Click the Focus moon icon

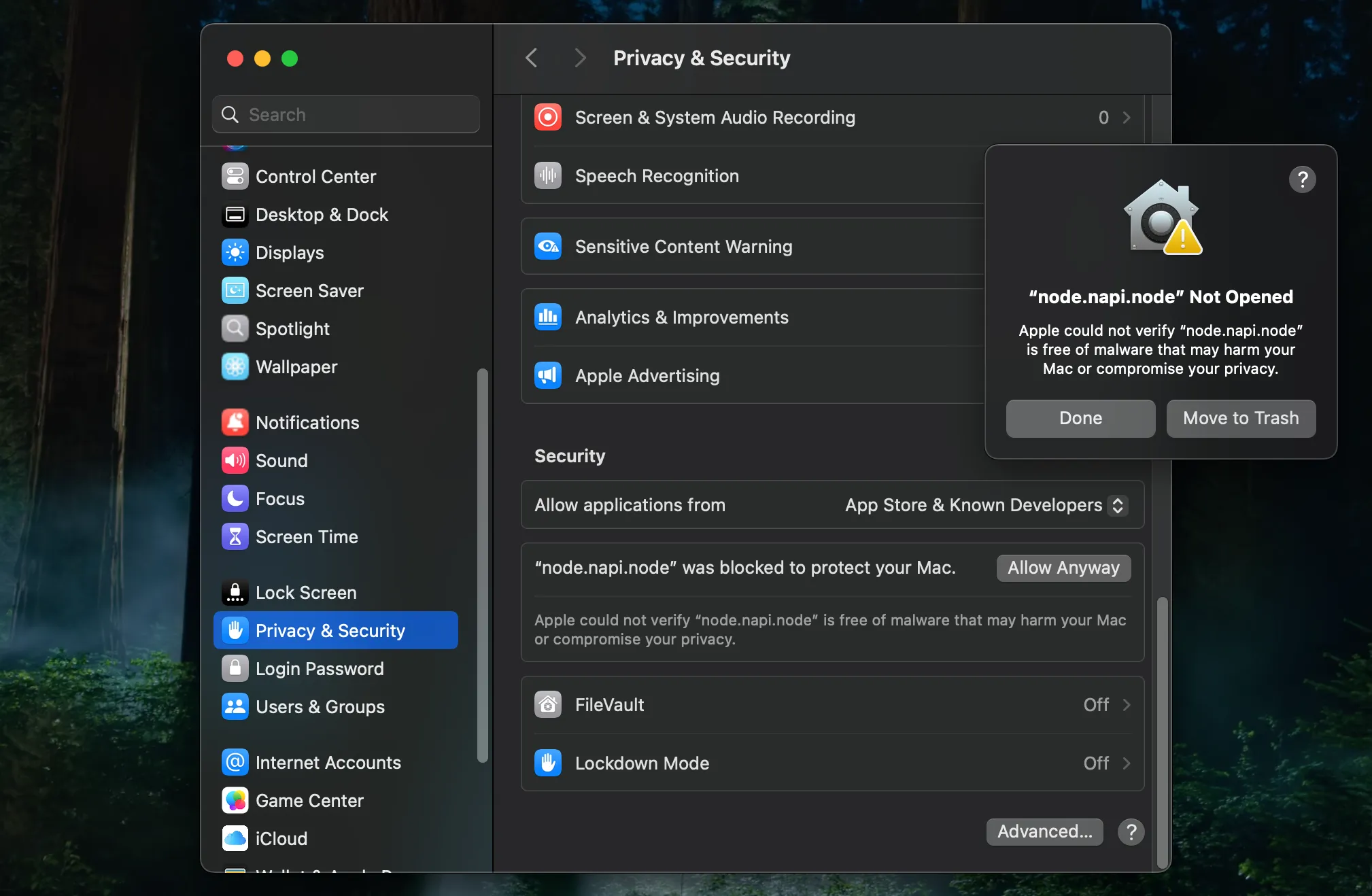click(235, 499)
